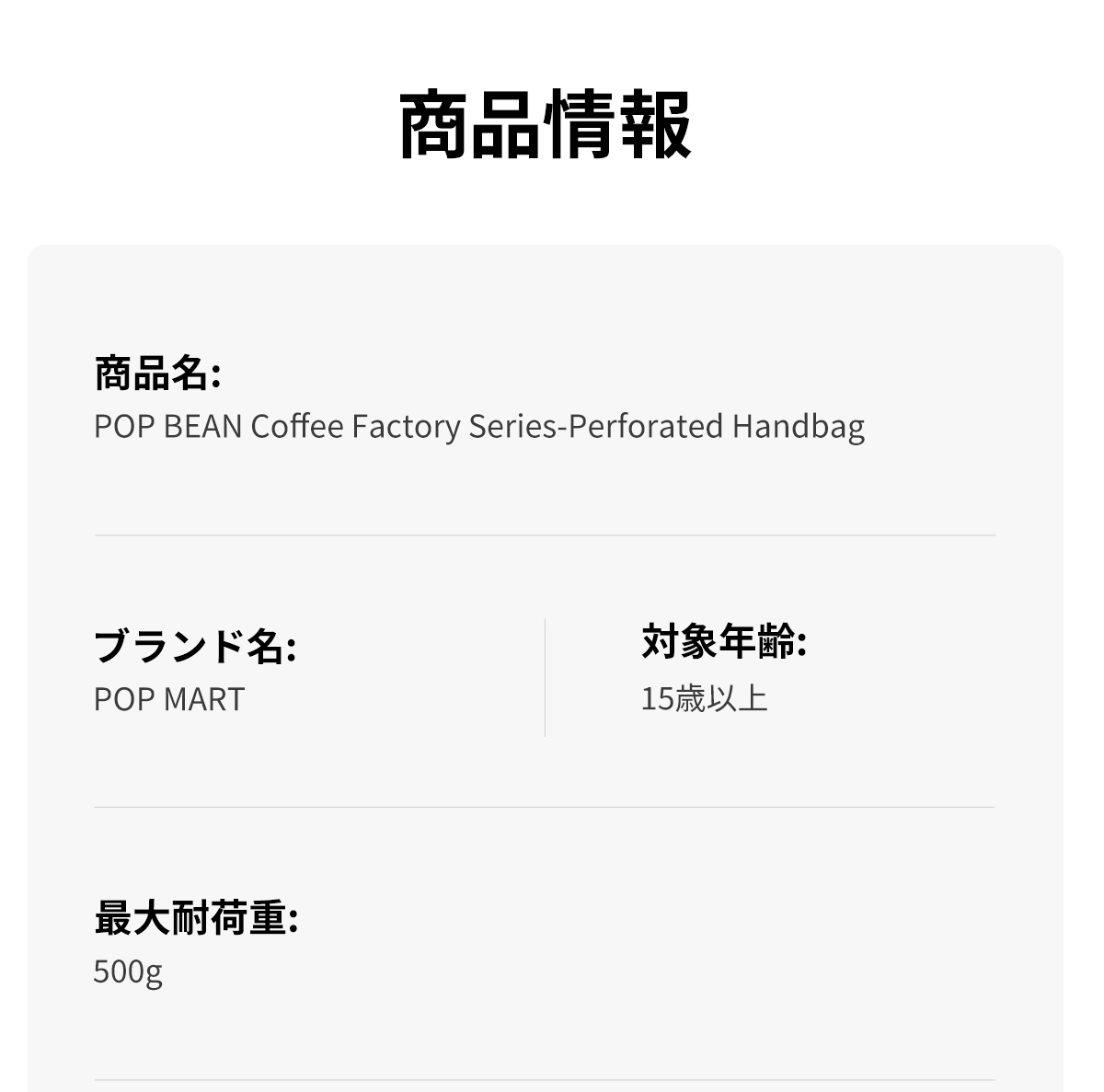Click the 対象年齢: label
Image resolution: width=1104 pixels, height=1092 pixels.
tap(723, 641)
